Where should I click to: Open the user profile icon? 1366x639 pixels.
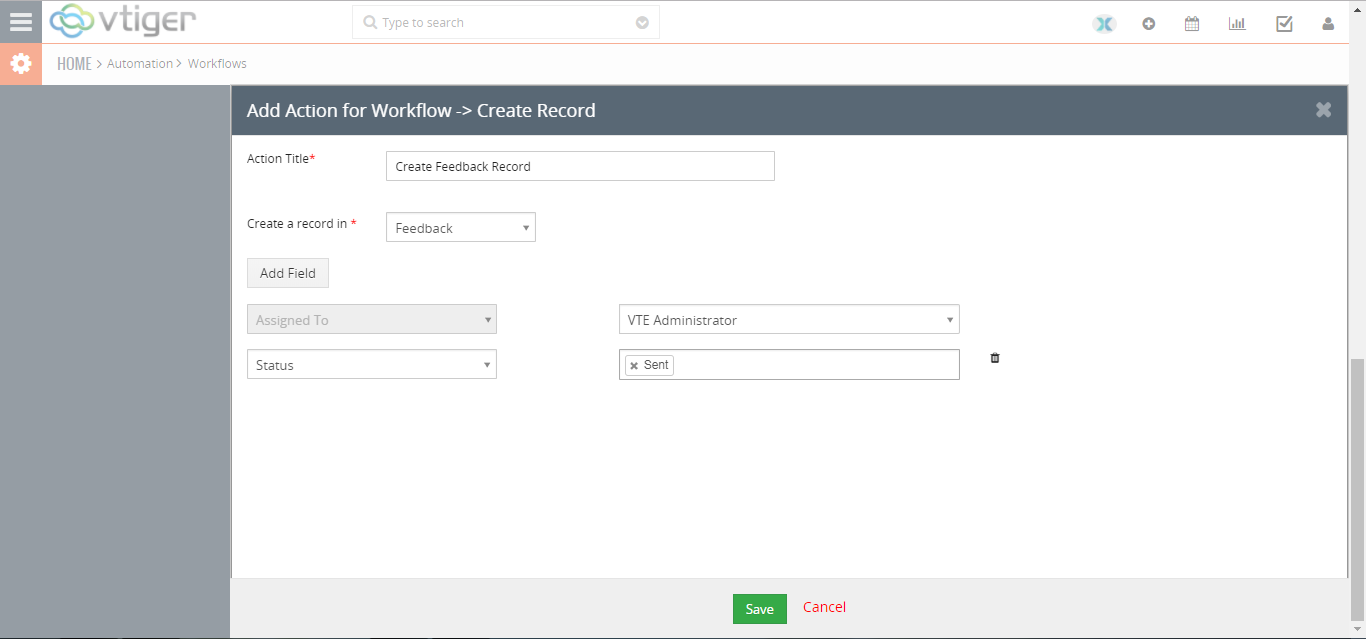pyautogui.click(x=1328, y=24)
